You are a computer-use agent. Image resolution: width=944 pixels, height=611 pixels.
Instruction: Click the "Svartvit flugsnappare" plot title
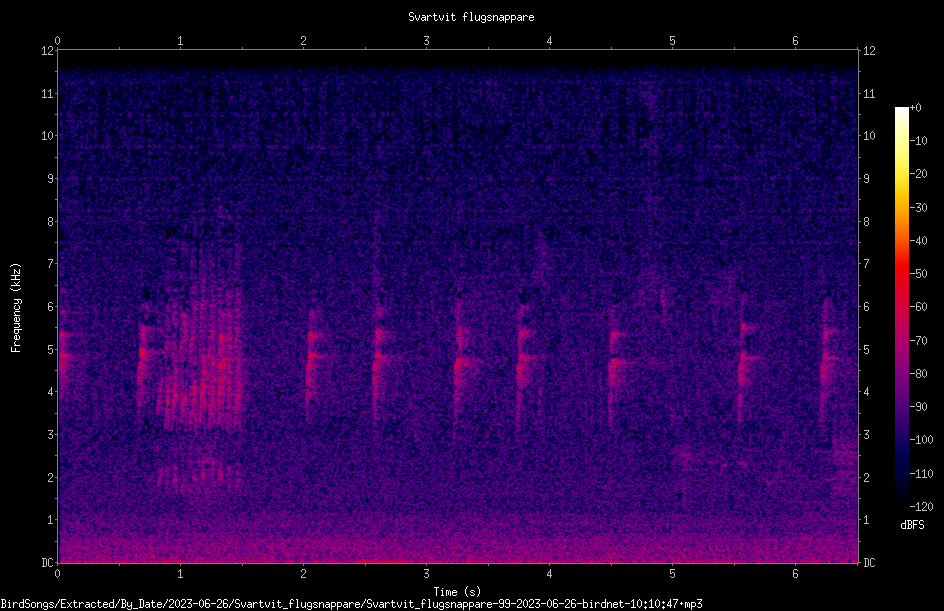[x=471, y=17]
